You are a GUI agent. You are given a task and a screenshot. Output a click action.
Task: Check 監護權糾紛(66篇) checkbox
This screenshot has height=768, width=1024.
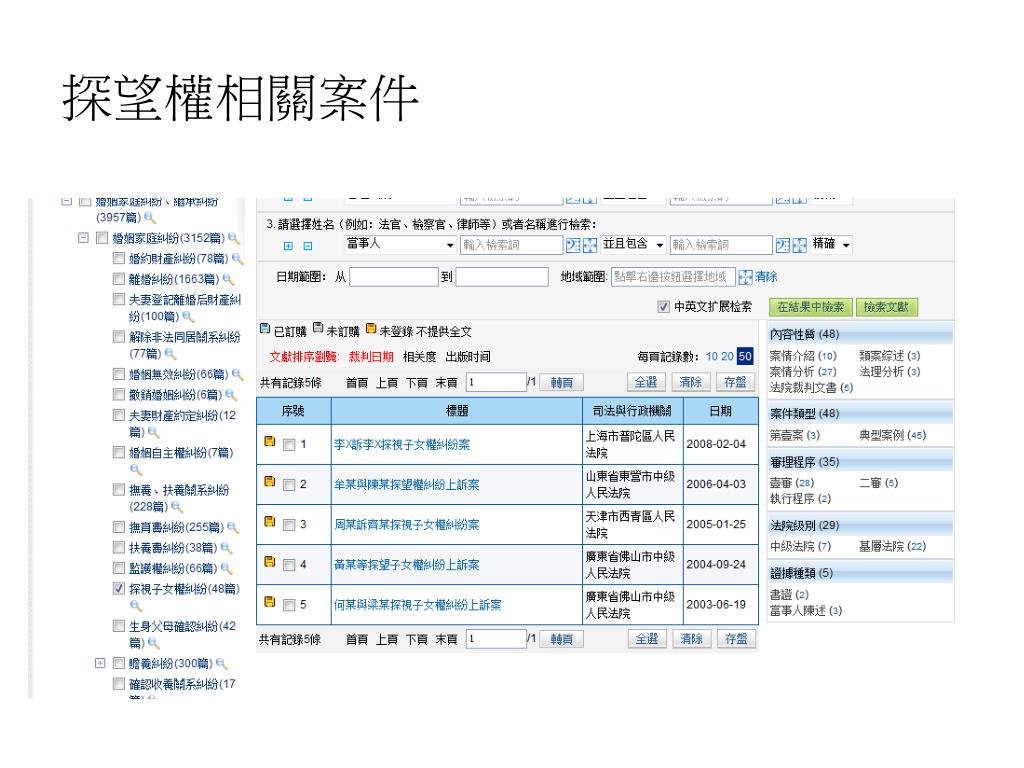pyautogui.click(x=118, y=568)
